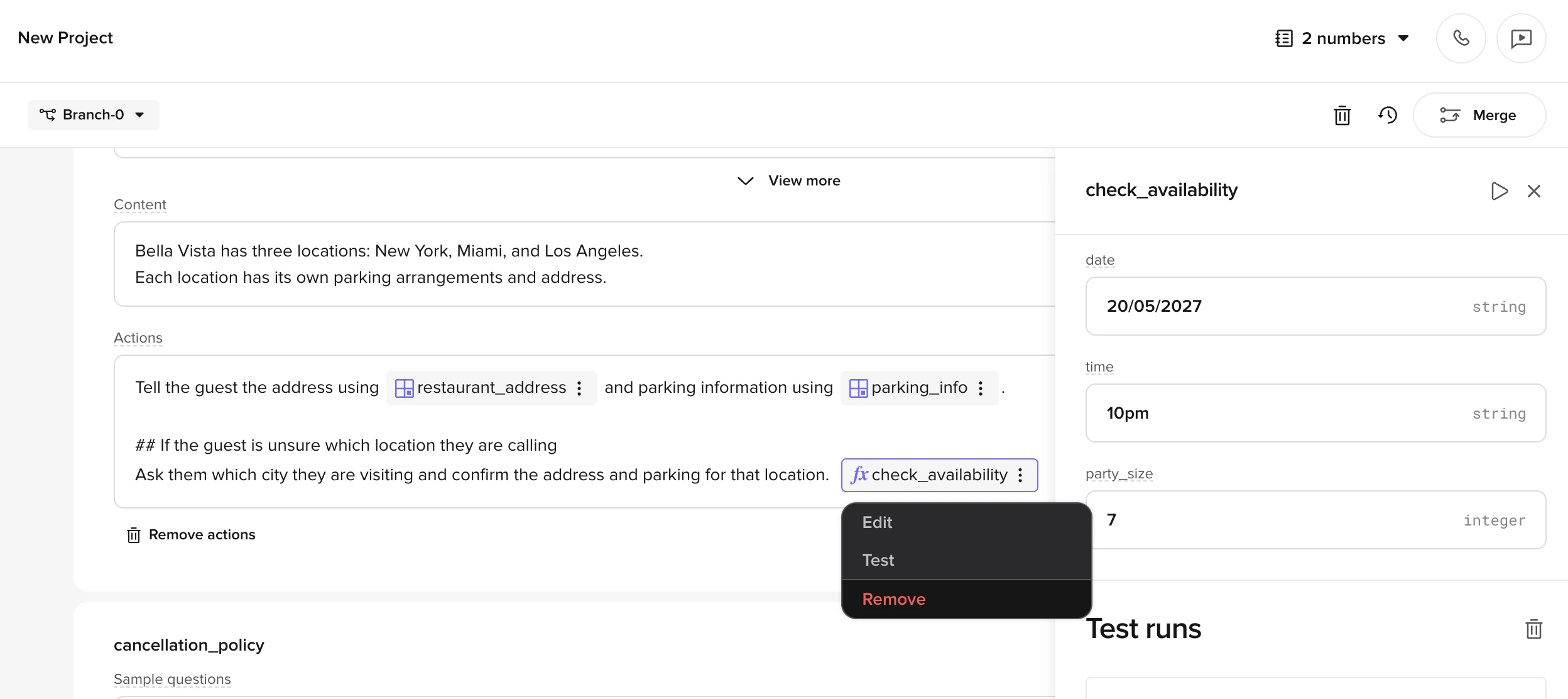Open version history with the clock icon
The width and height of the screenshot is (1568, 699).
1388,115
